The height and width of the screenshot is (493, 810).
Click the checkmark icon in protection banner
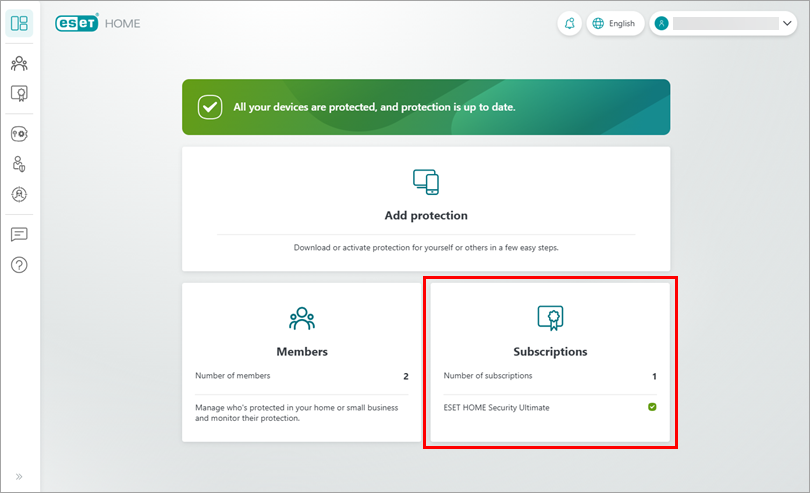point(210,107)
